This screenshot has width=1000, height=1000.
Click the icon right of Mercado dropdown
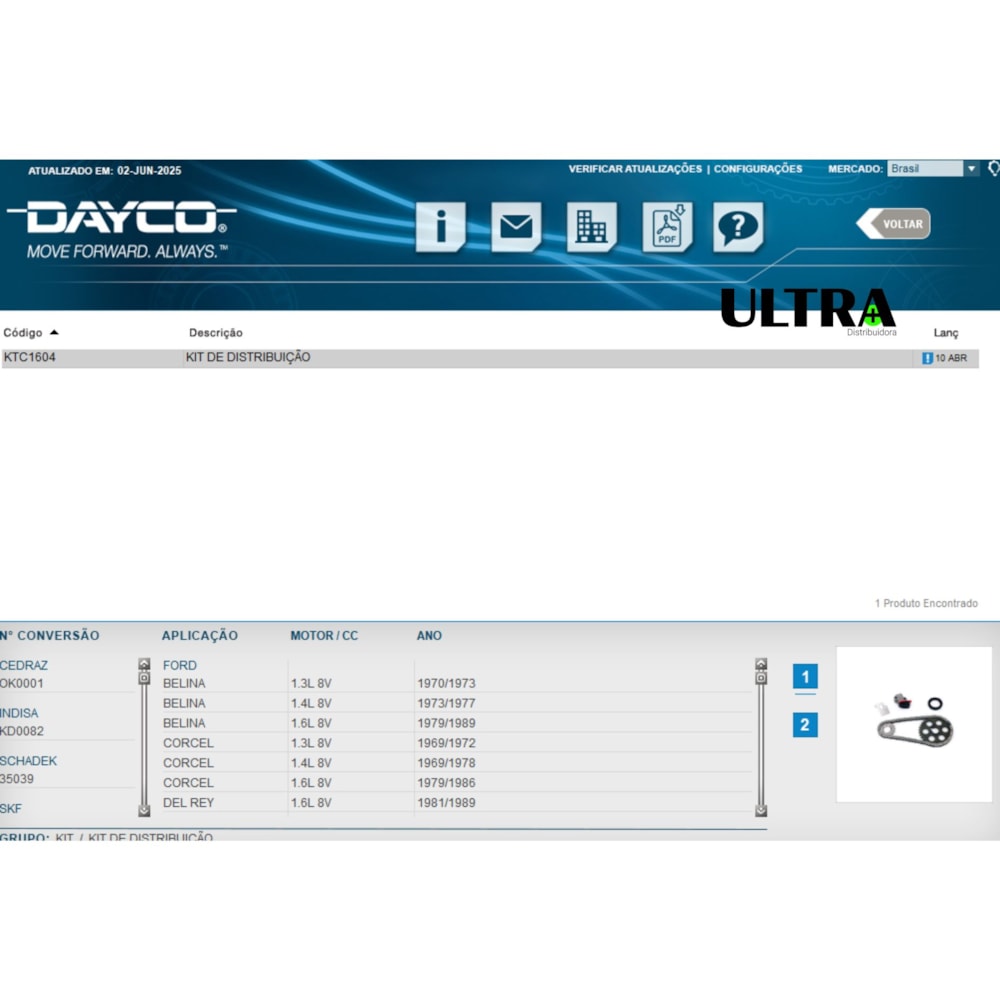click(x=994, y=168)
